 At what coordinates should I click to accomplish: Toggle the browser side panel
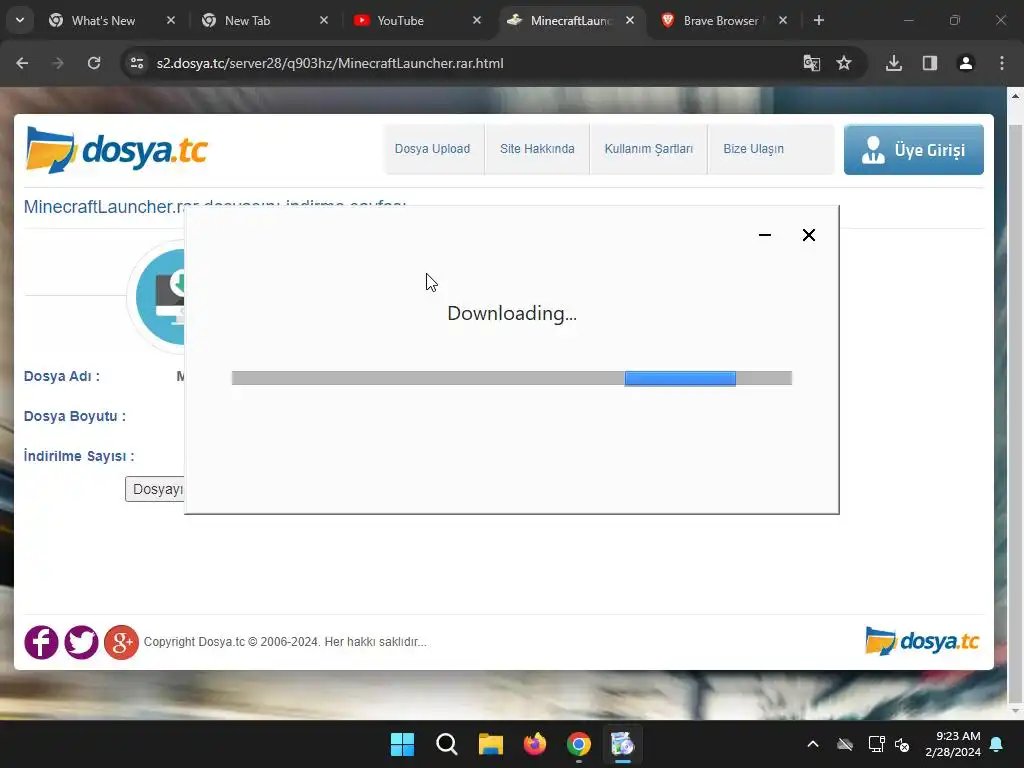(930, 63)
